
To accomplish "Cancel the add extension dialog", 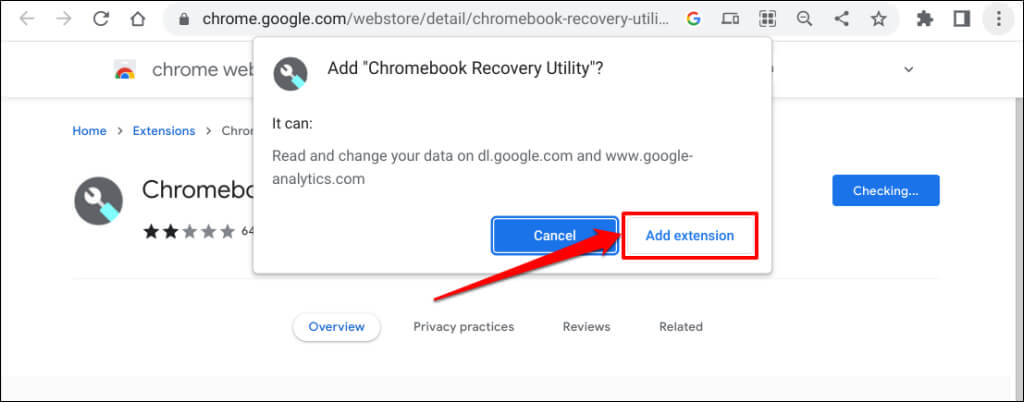I will 554,236.
